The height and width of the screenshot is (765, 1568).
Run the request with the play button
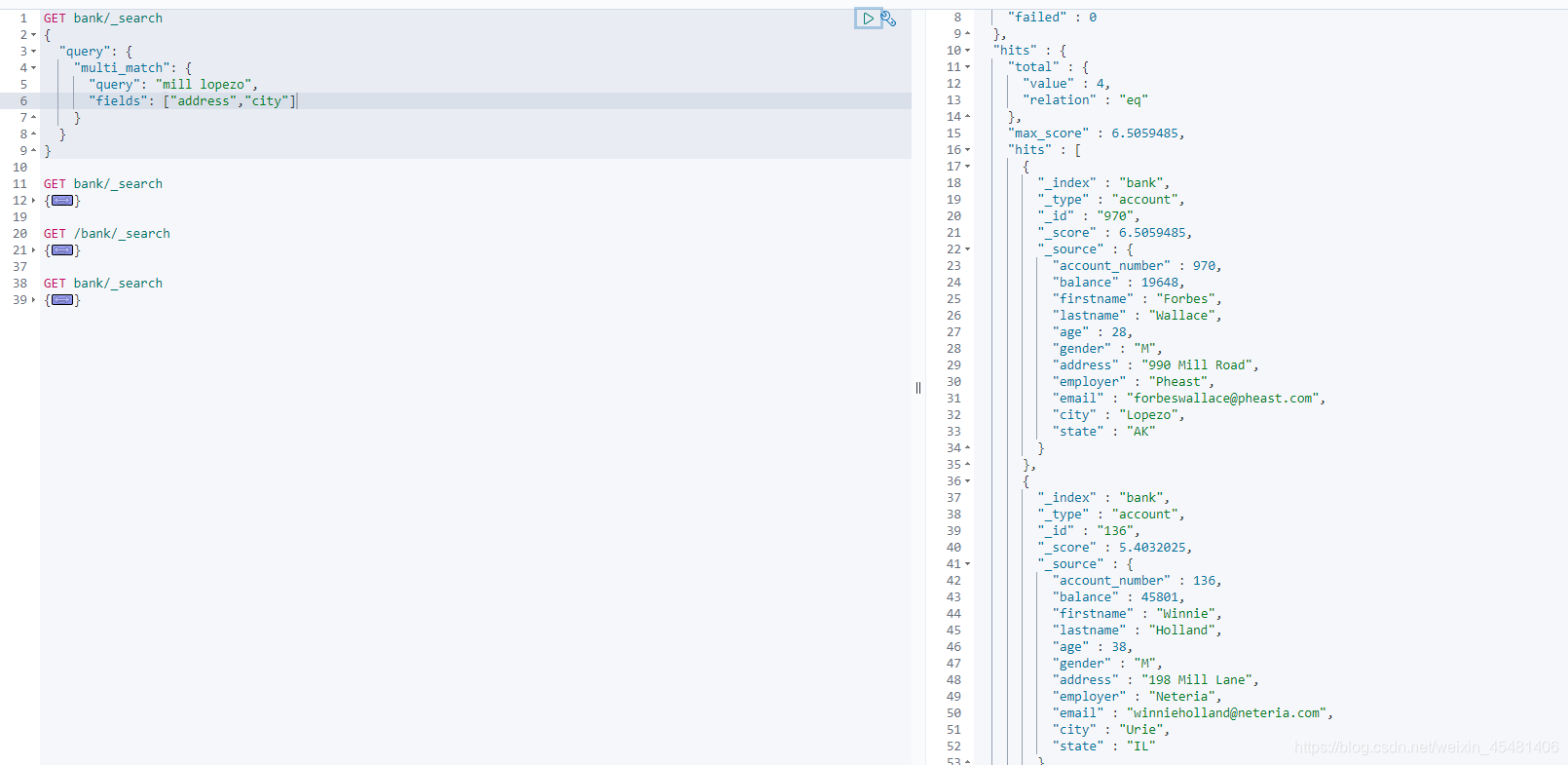tap(868, 19)
